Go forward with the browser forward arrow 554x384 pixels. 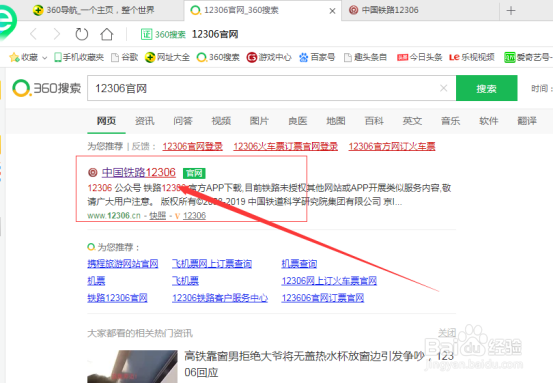coord(57,34)
